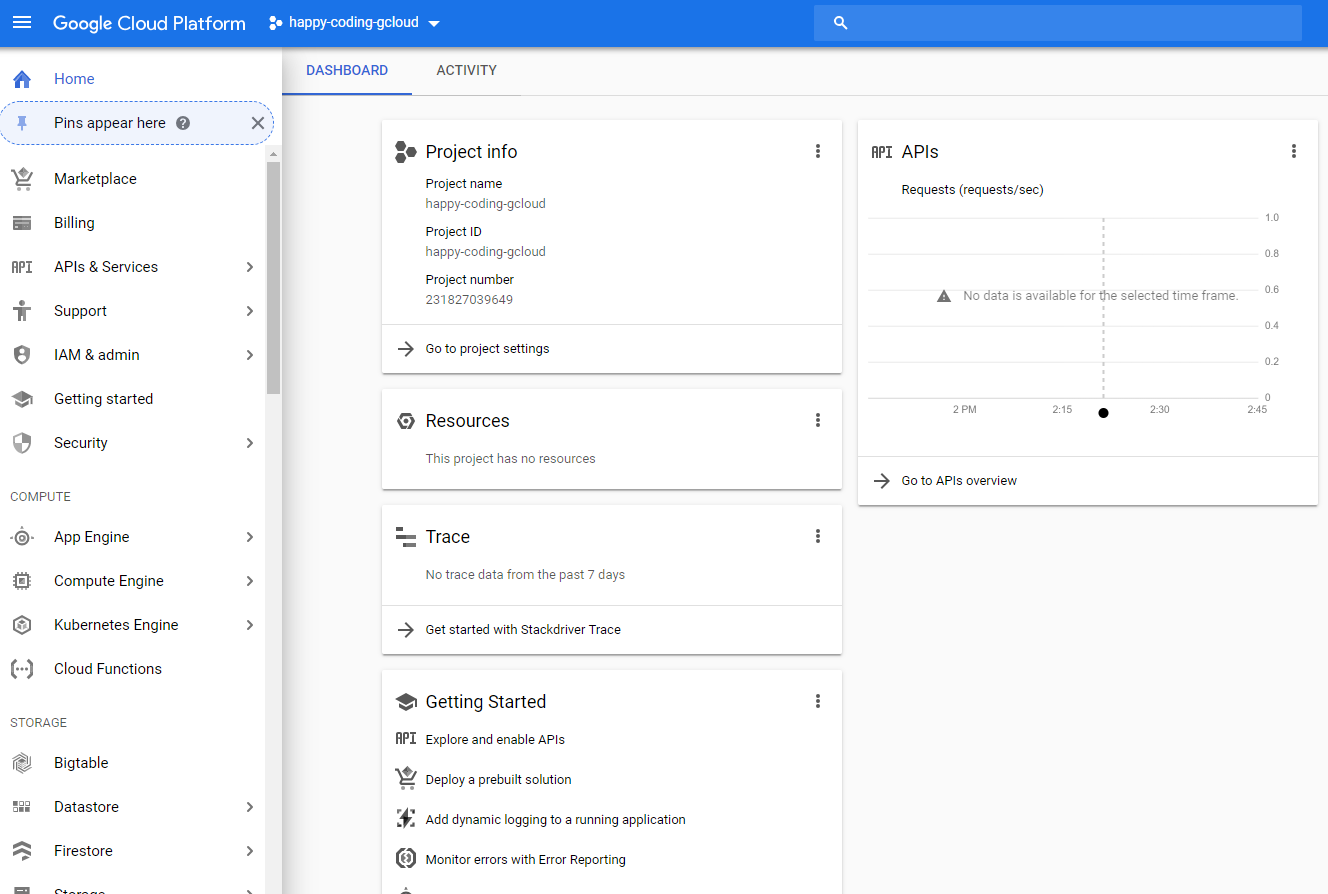Switch to the Dashboard tab
Image resolution: width=1328 pixels, height=894 pixels.
pos(347,71)
